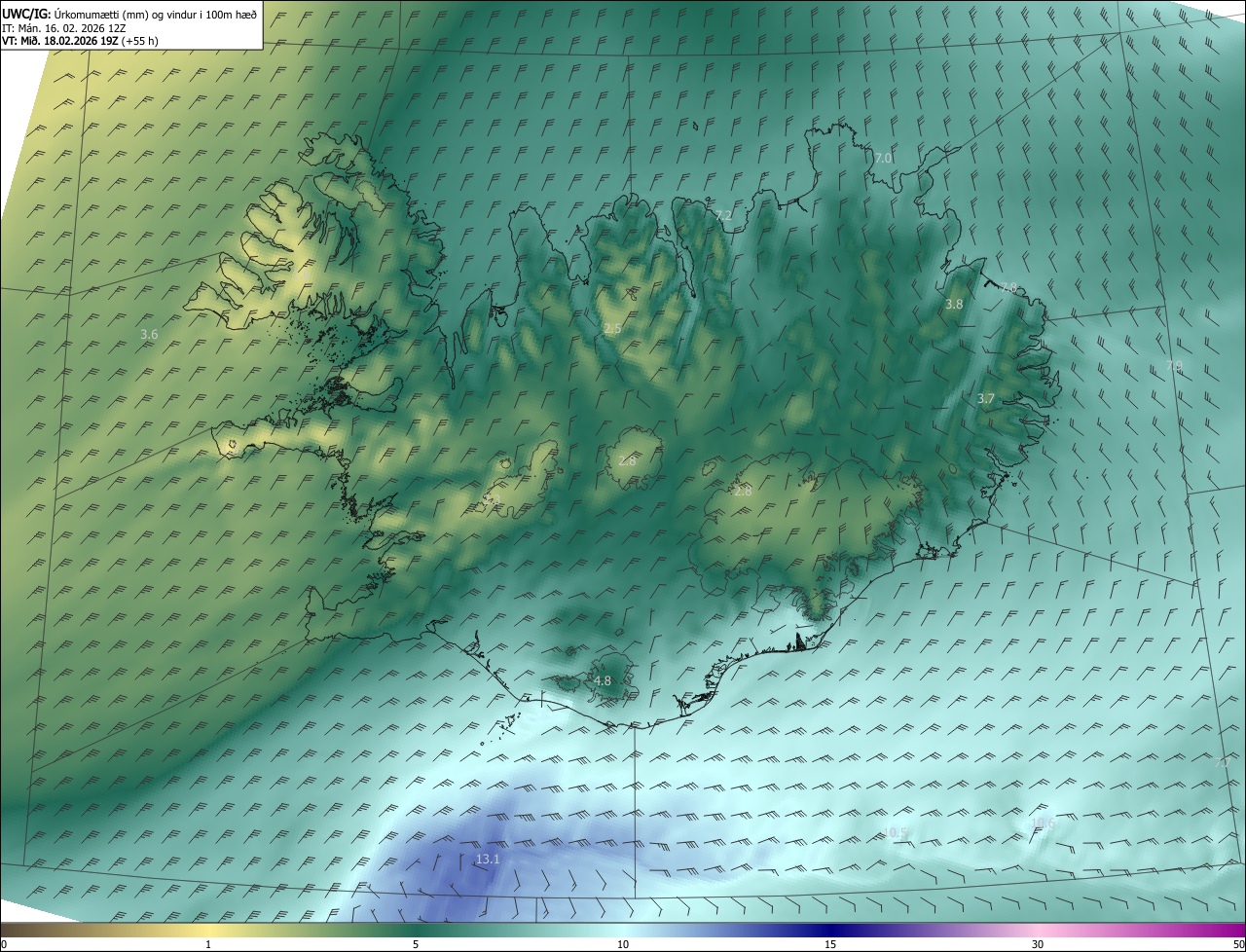This screenshot has width=1246, height=952.
Task: Click the 7.8 value label on east coast
Action: [1008, 287]
